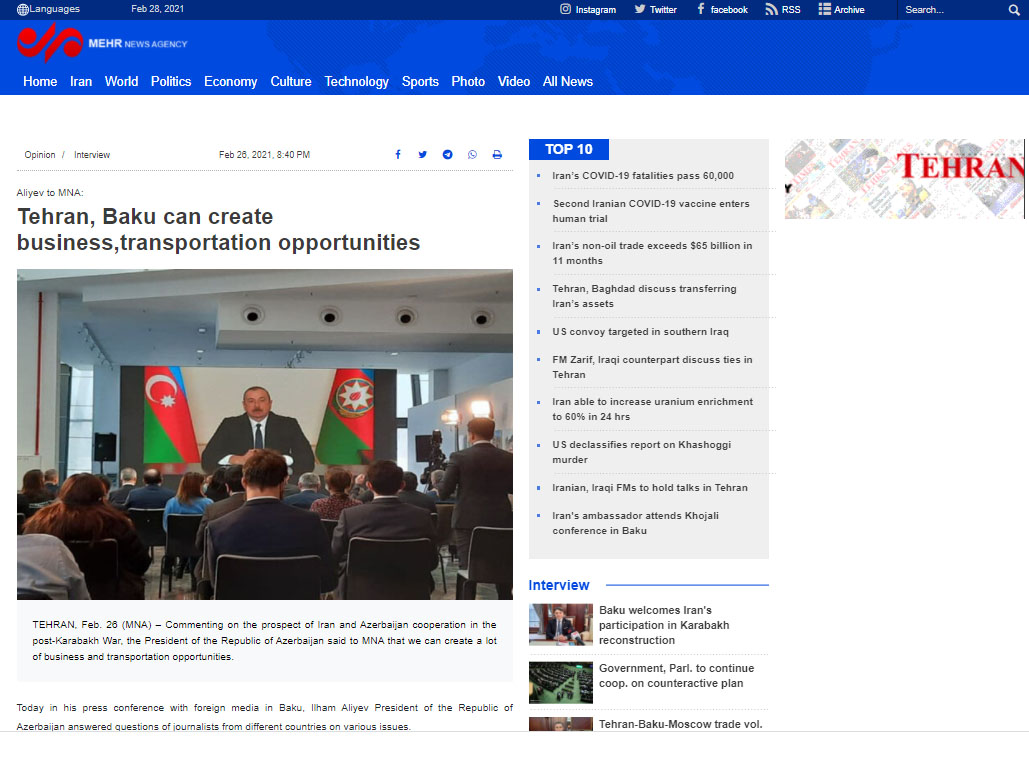Image resolution: width=1029 pixels, height=768 pixels.
Task: Click the search magnifier icon
Action: coord(1014,10)
